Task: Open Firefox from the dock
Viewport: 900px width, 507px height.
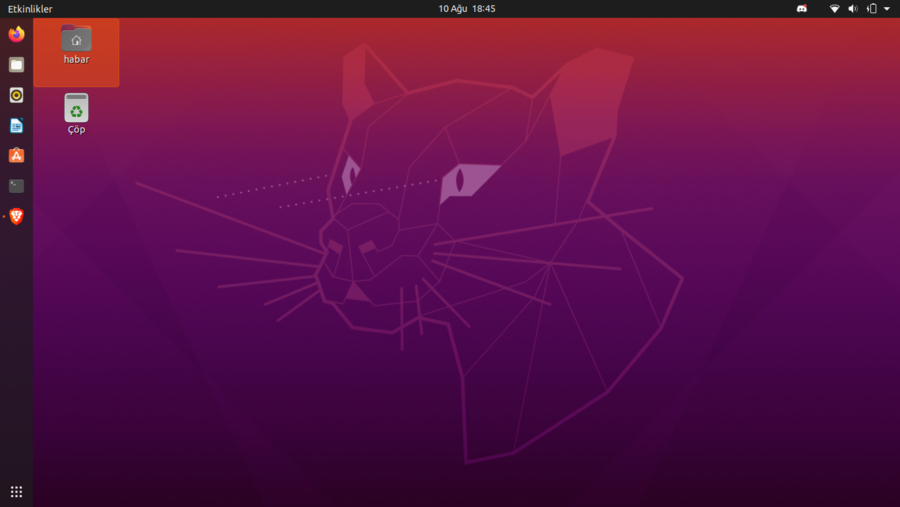Action: point(16,34)
